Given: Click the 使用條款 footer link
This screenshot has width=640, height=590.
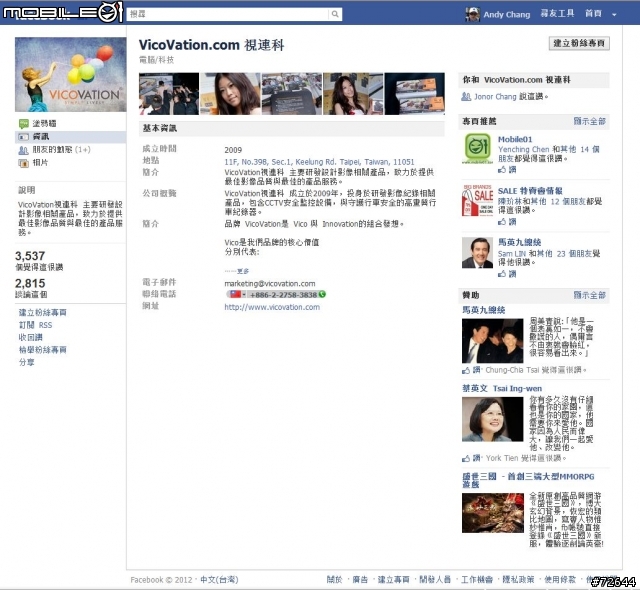Looking at the screenshot, I should point(560,579).
